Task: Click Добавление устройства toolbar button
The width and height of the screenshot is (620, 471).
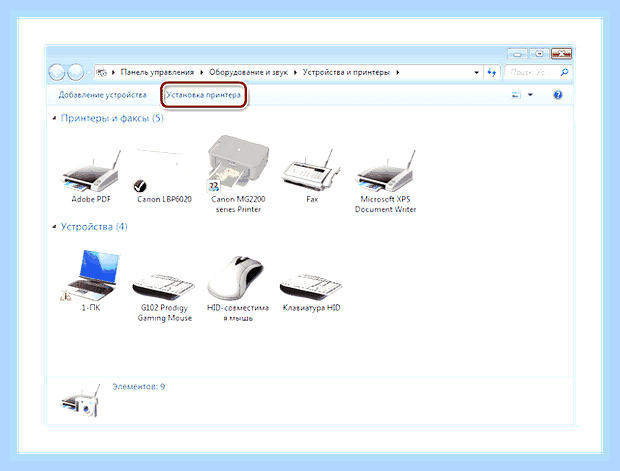Action: pos(102,95)
